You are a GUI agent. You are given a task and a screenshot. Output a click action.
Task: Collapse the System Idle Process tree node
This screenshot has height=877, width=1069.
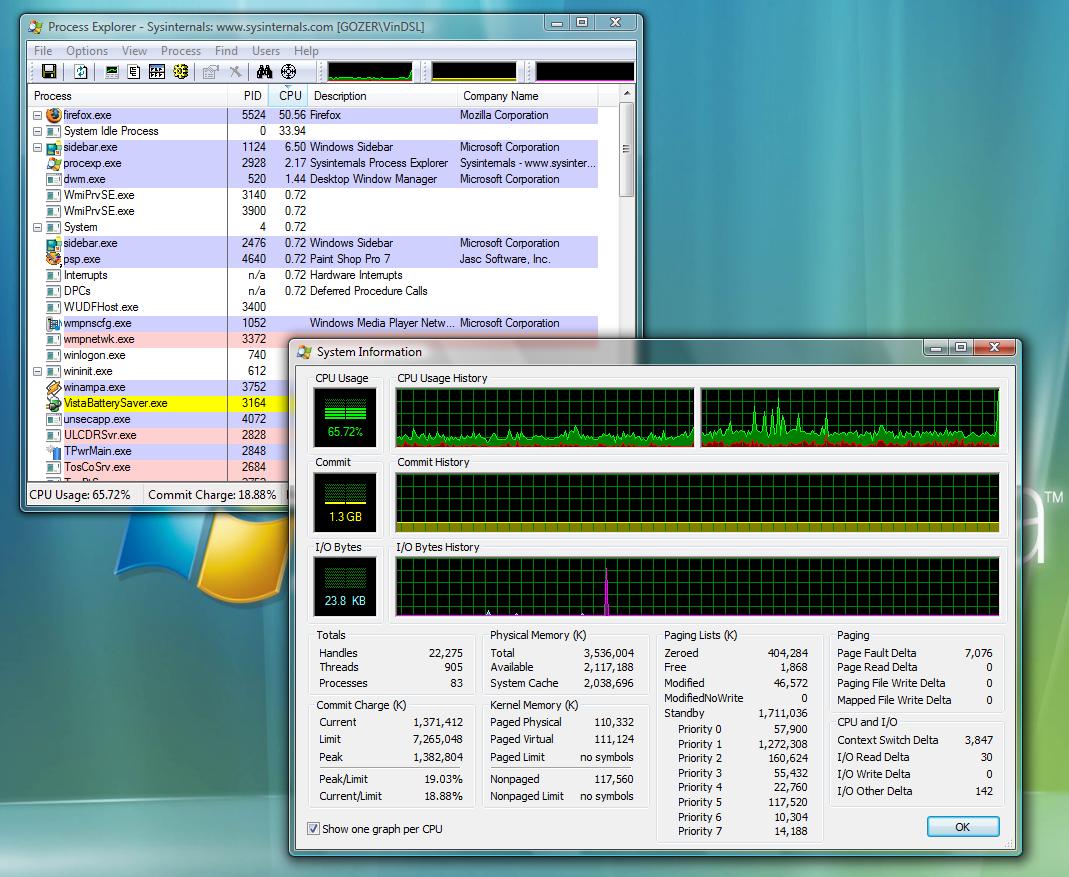(38, 131)
